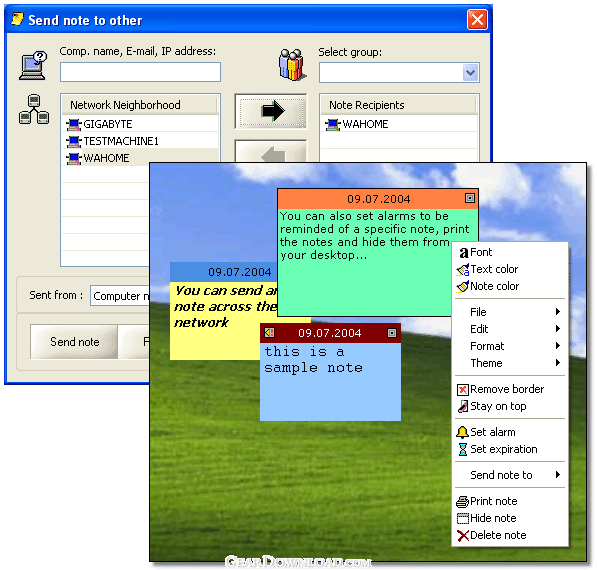This screenshot has width=597, height=570.
Task: Click the Set expiration hourglass icon
Action: [463, 449]
